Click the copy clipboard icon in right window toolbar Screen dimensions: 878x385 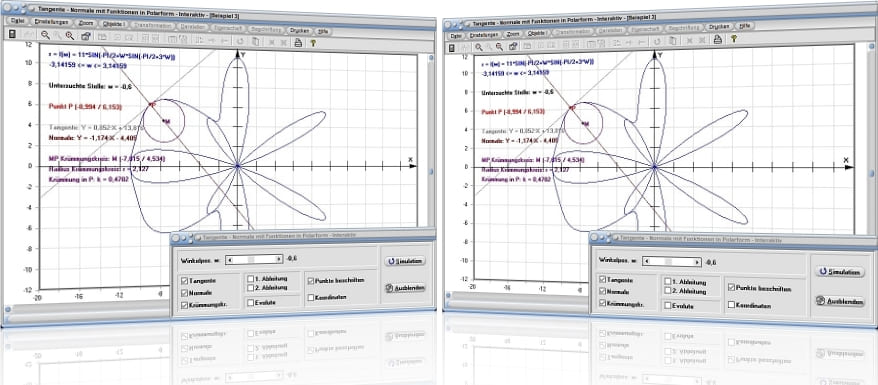(x=672, y=40)
